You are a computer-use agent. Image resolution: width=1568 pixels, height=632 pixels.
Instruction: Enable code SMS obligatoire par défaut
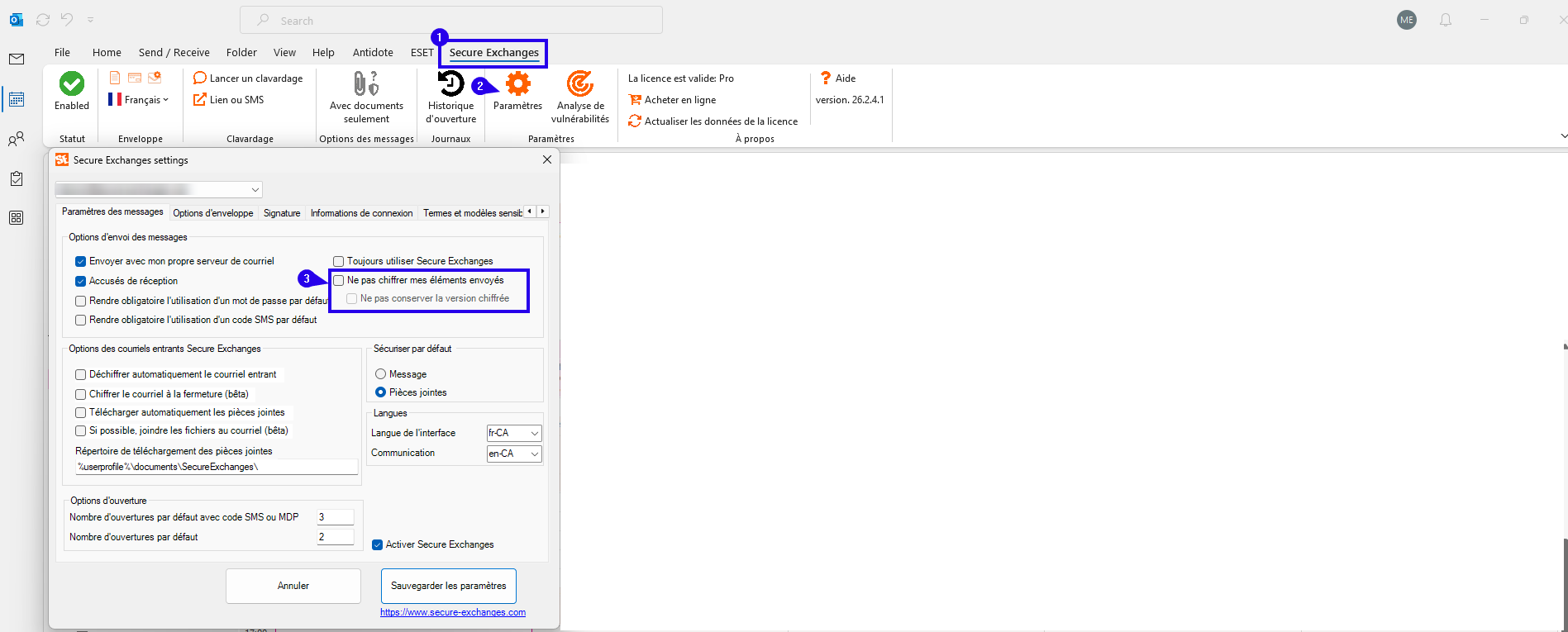point(81,321)
